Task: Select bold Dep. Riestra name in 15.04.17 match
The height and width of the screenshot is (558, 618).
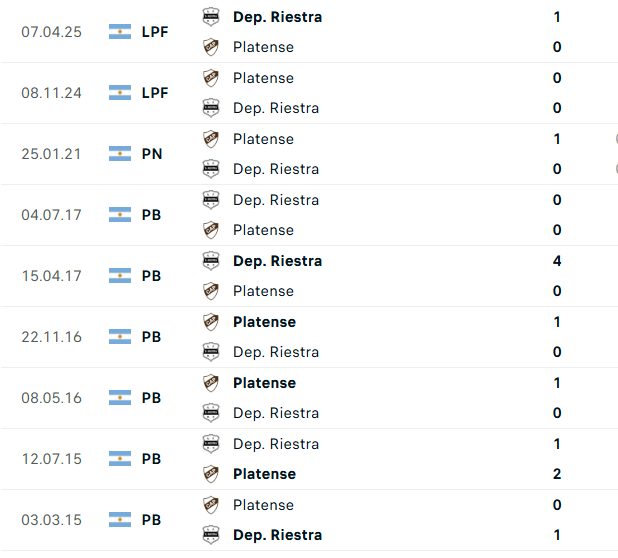Action: click(x=277, y=261)
